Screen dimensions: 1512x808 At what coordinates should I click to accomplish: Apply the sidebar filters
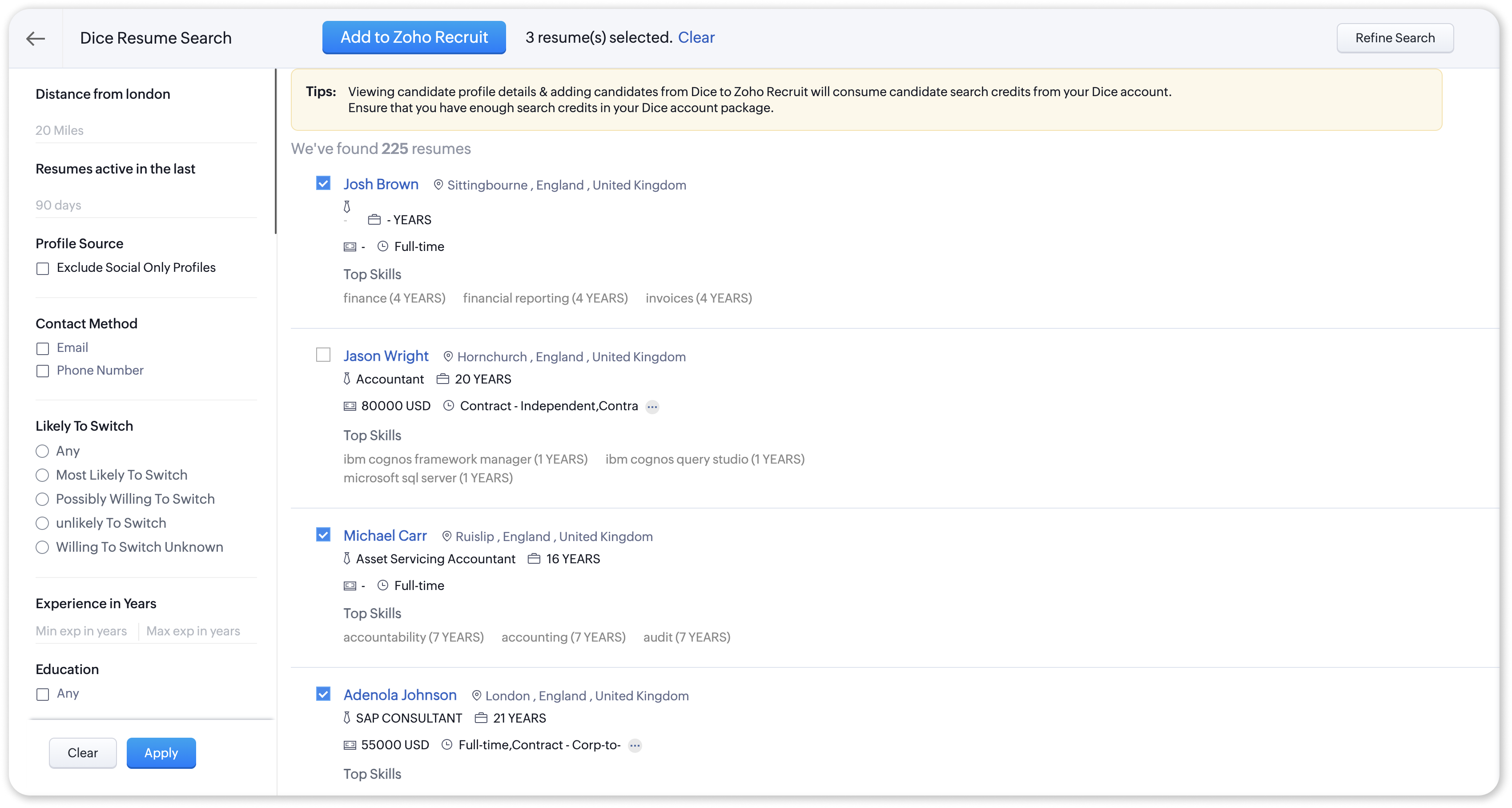[x=161, y=752]
